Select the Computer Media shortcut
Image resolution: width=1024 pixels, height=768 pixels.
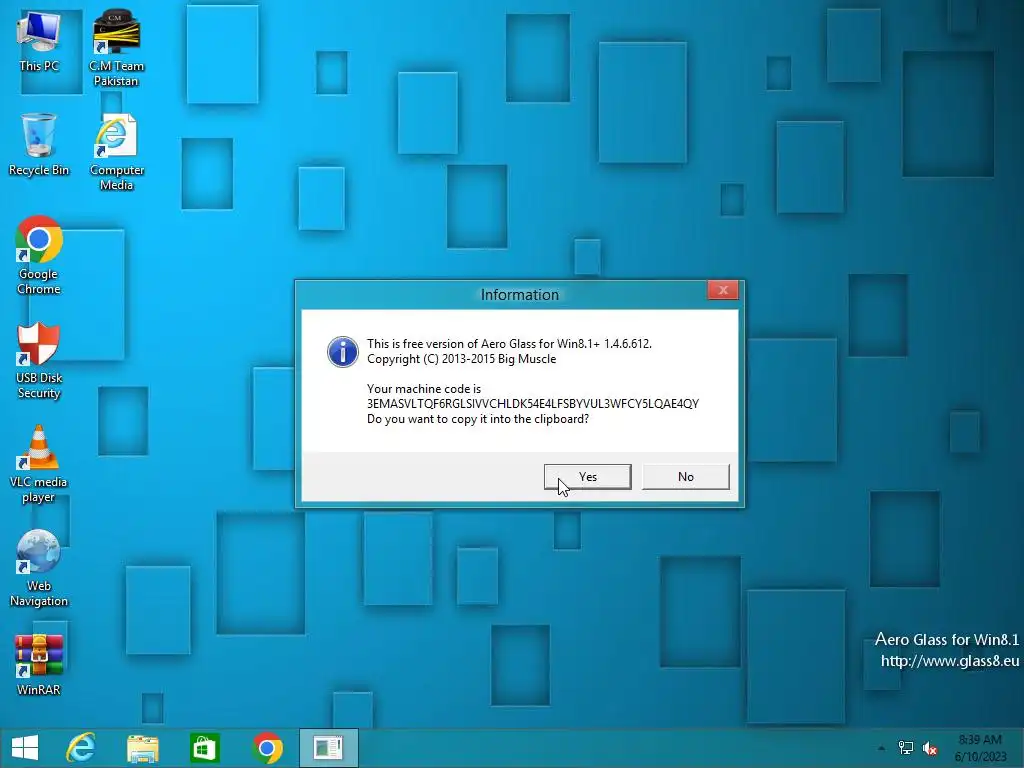pos(116,153)
